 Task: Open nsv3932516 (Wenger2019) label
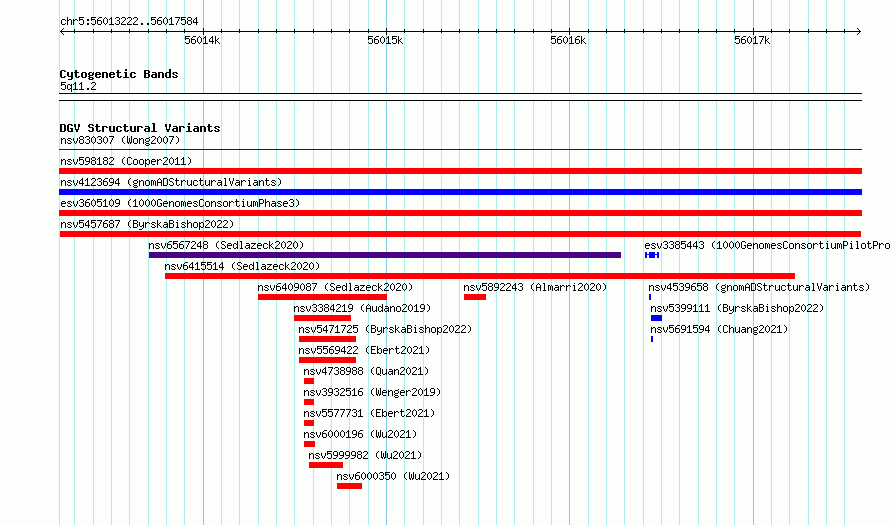[x=372, y=392]
